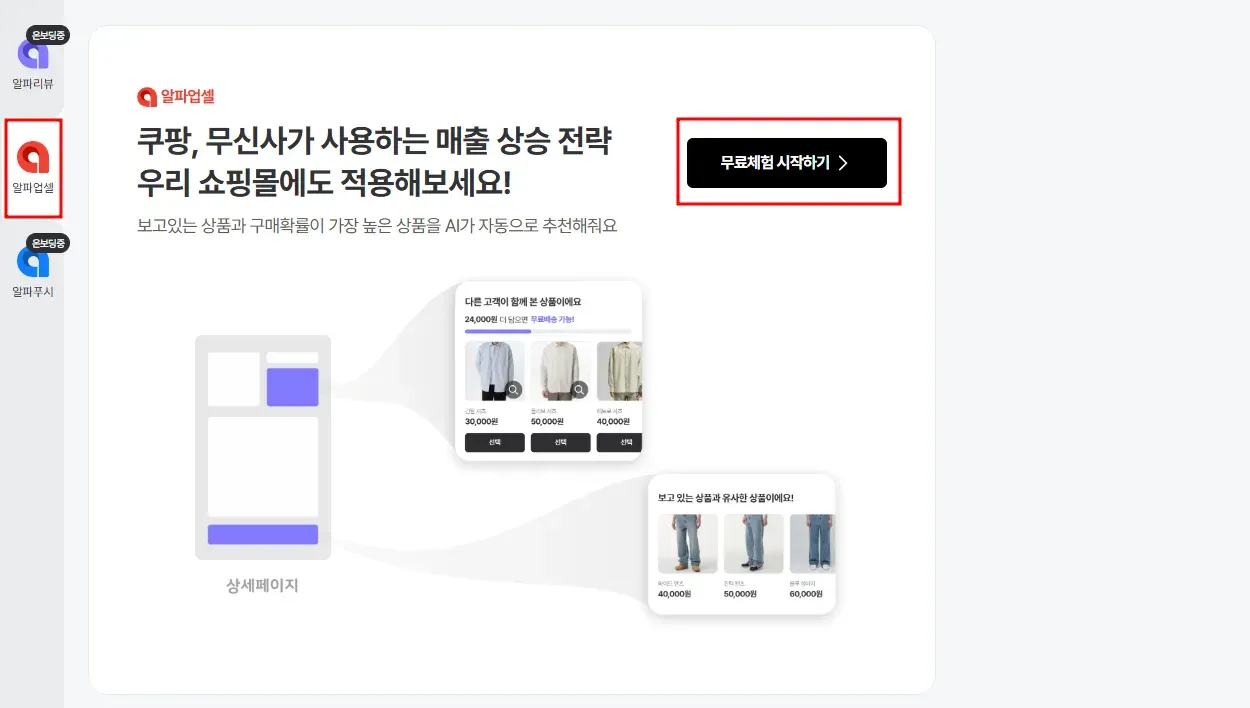Click magnifier icon on the 30,000원 shirt
Viewport: 1250px width, 708px height.
pyautogui.click(x=513, y=389)
